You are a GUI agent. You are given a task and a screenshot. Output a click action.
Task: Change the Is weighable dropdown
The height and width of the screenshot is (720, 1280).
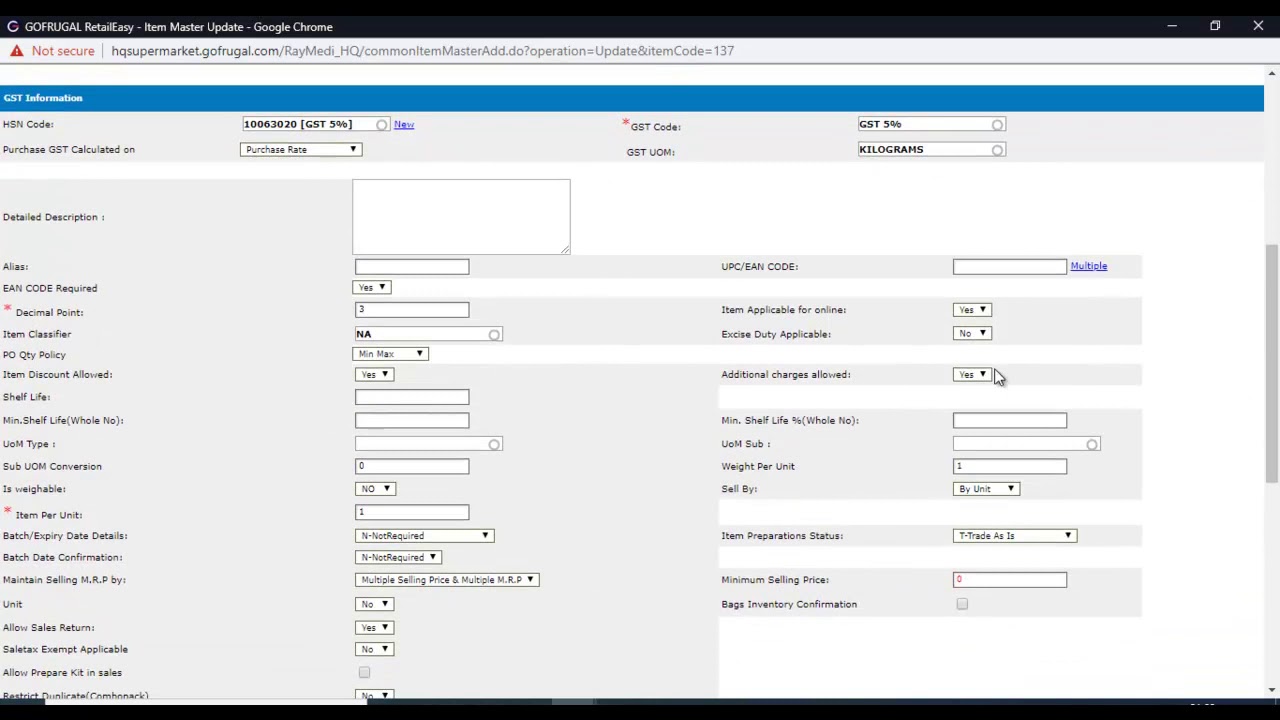(375, 489)
